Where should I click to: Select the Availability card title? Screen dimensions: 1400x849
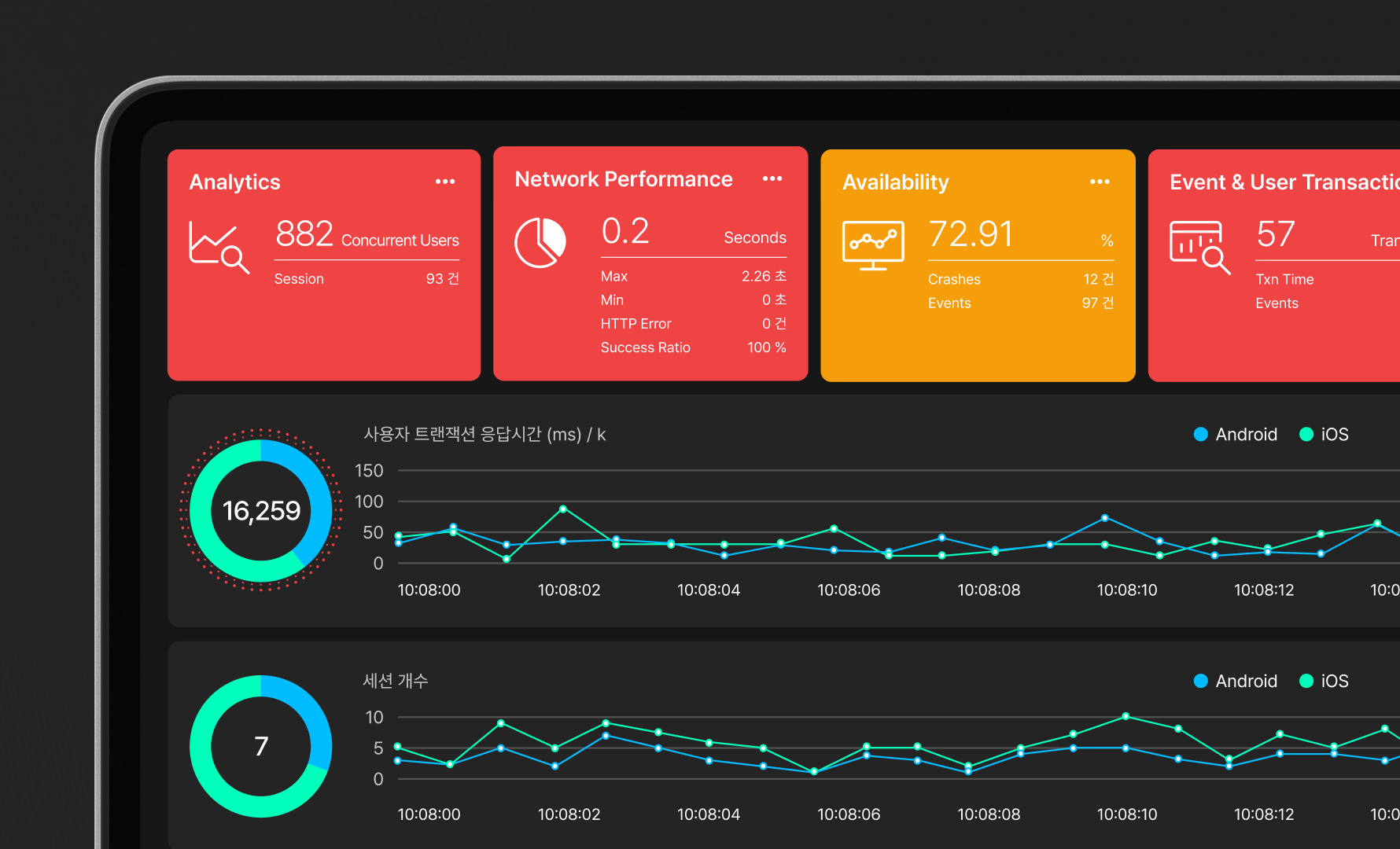click(896, 182)
